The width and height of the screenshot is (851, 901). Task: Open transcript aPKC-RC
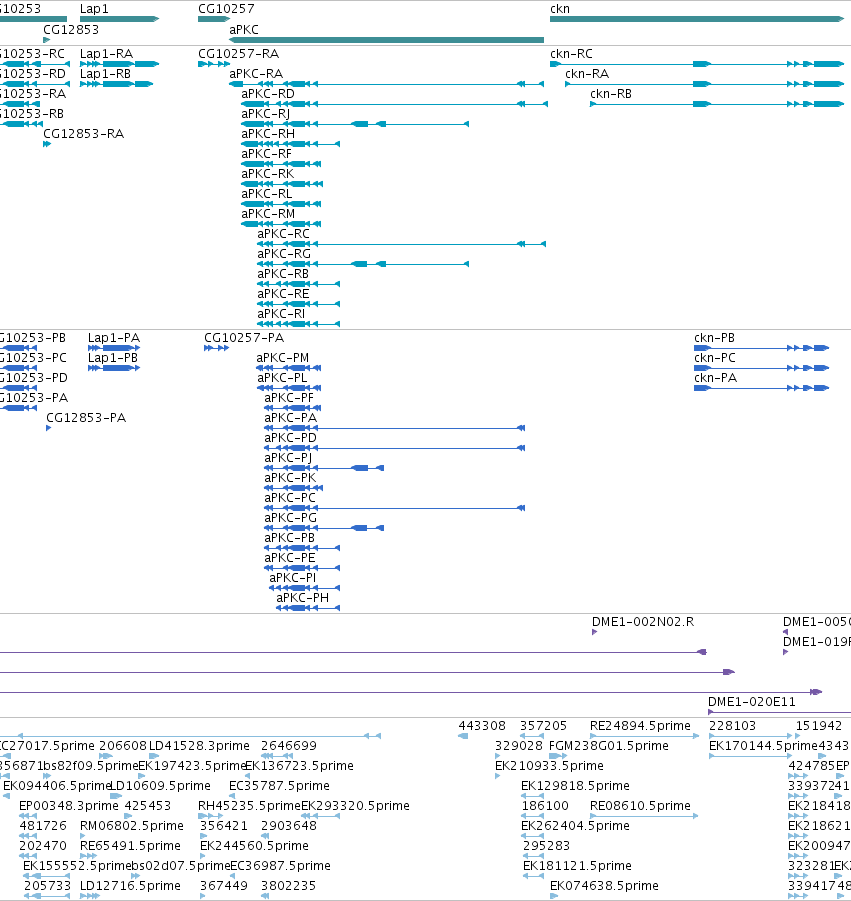(x=283, y=234)
